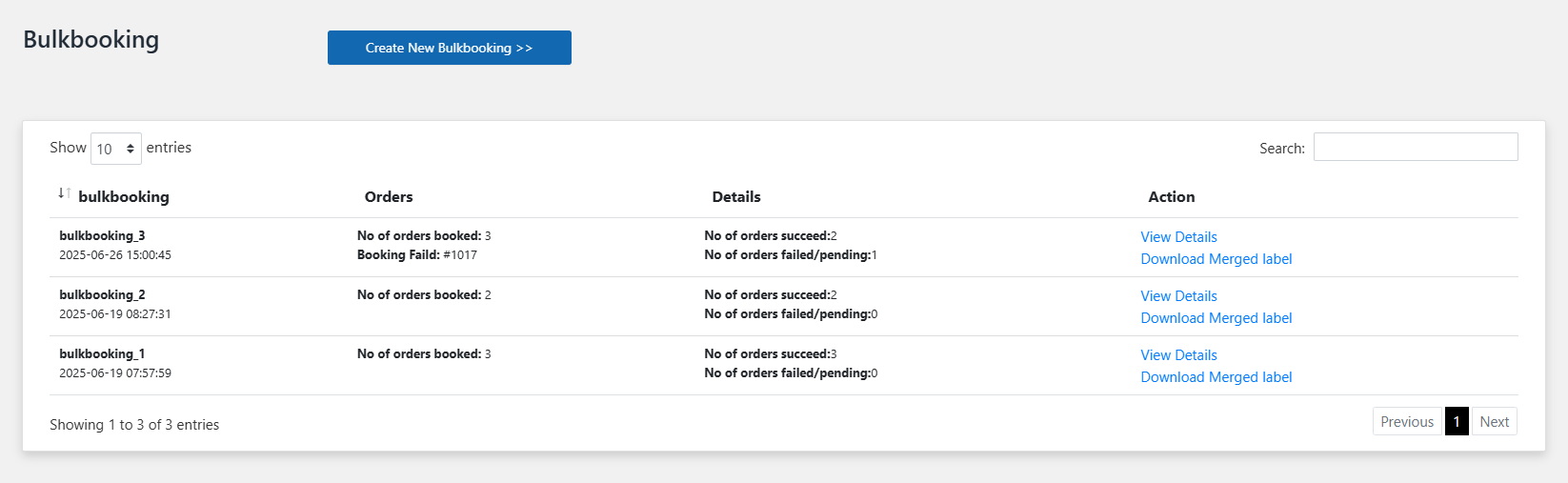Go to the Next page

tap(1495, 422)
